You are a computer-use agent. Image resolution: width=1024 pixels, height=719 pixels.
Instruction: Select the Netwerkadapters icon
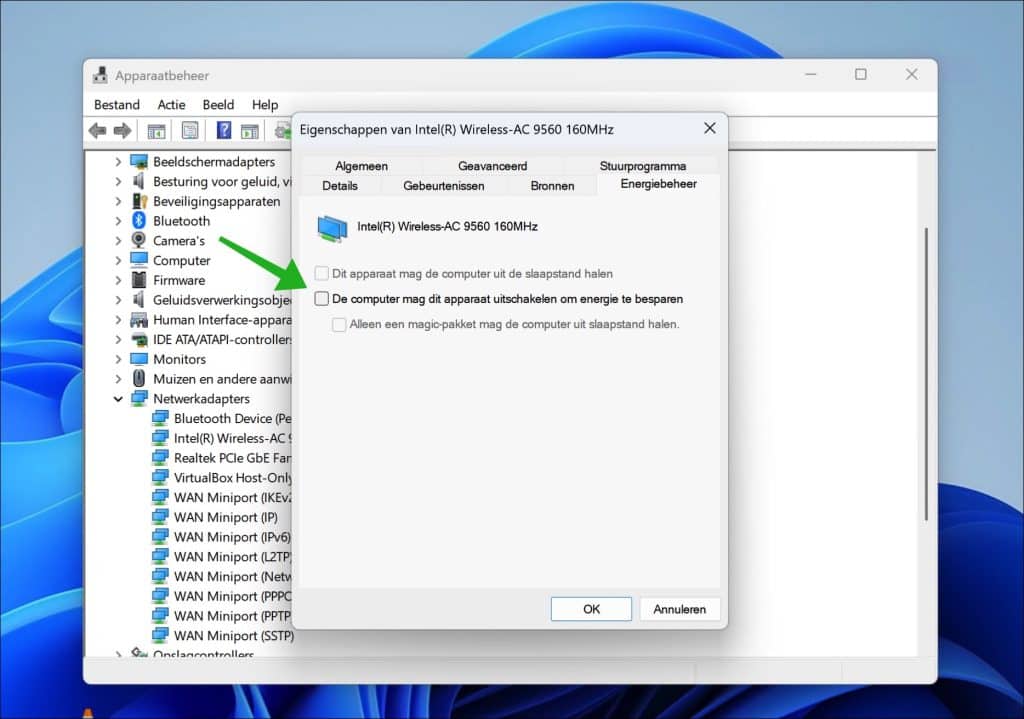pos(139,398)
